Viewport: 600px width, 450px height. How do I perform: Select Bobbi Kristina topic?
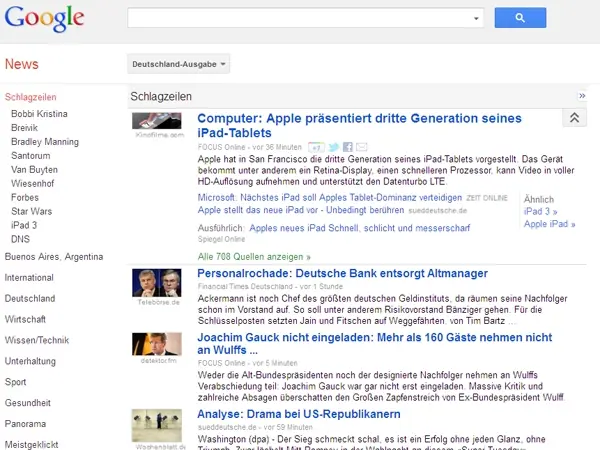click(39, 114)
